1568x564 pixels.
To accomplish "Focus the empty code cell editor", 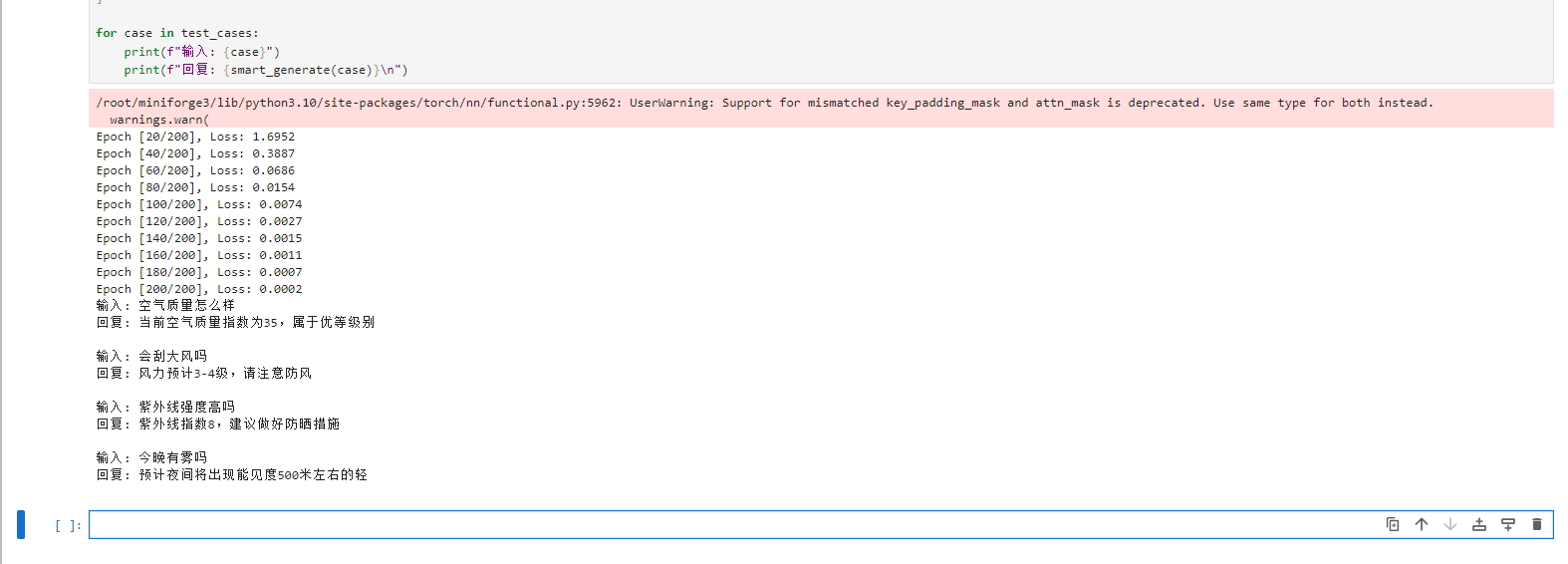I will tap(732, 525).
